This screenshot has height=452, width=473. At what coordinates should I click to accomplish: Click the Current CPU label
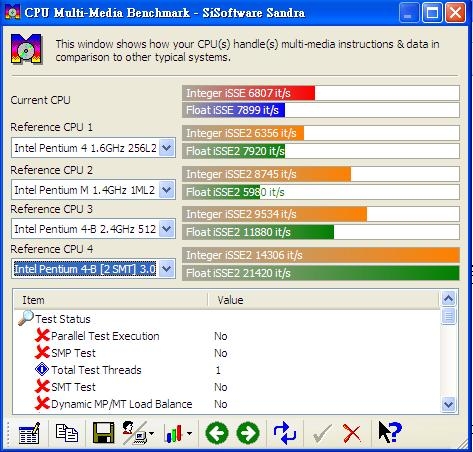click(x=40, y=100)
